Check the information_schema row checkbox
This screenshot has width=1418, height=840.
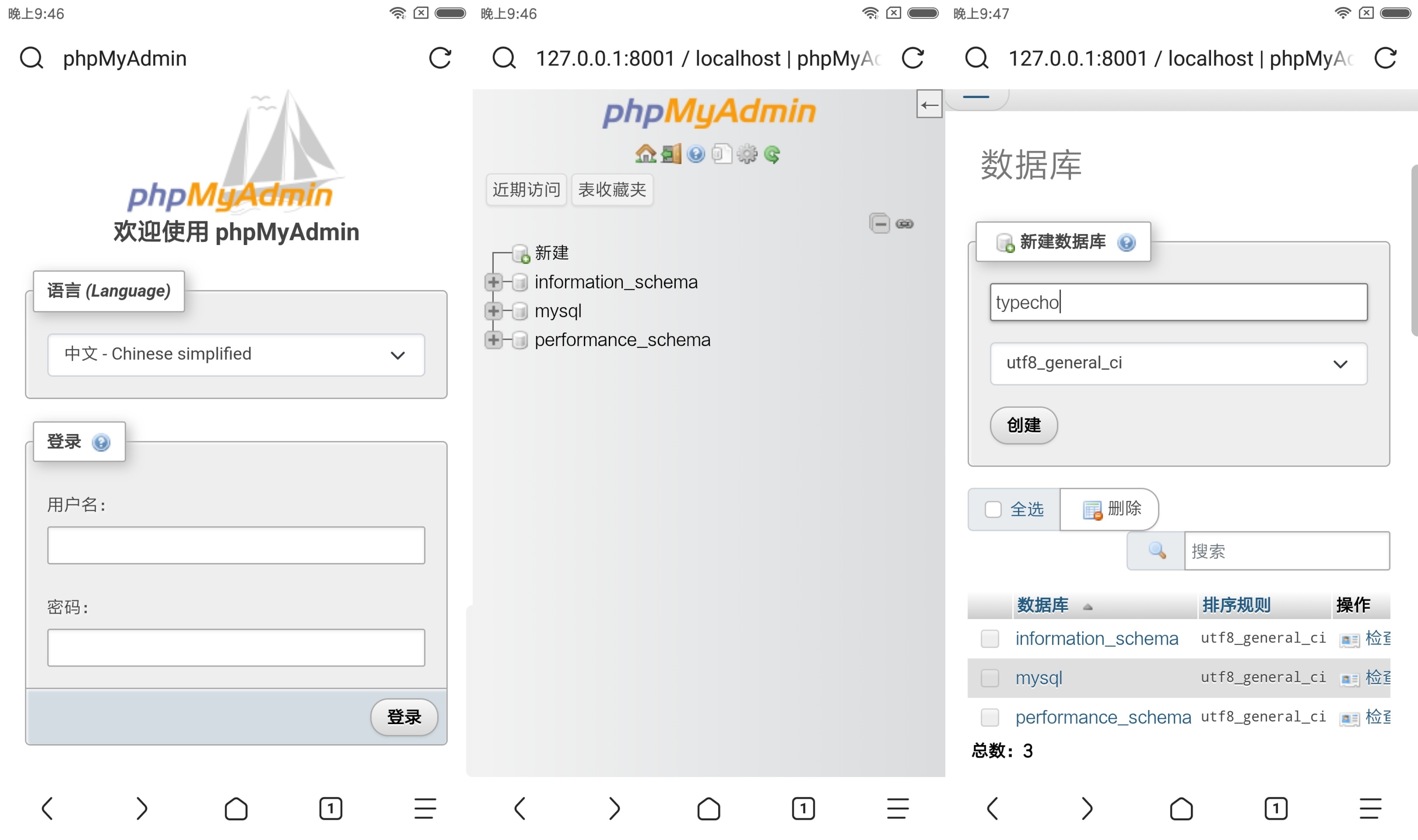click(x=989, y=639)
